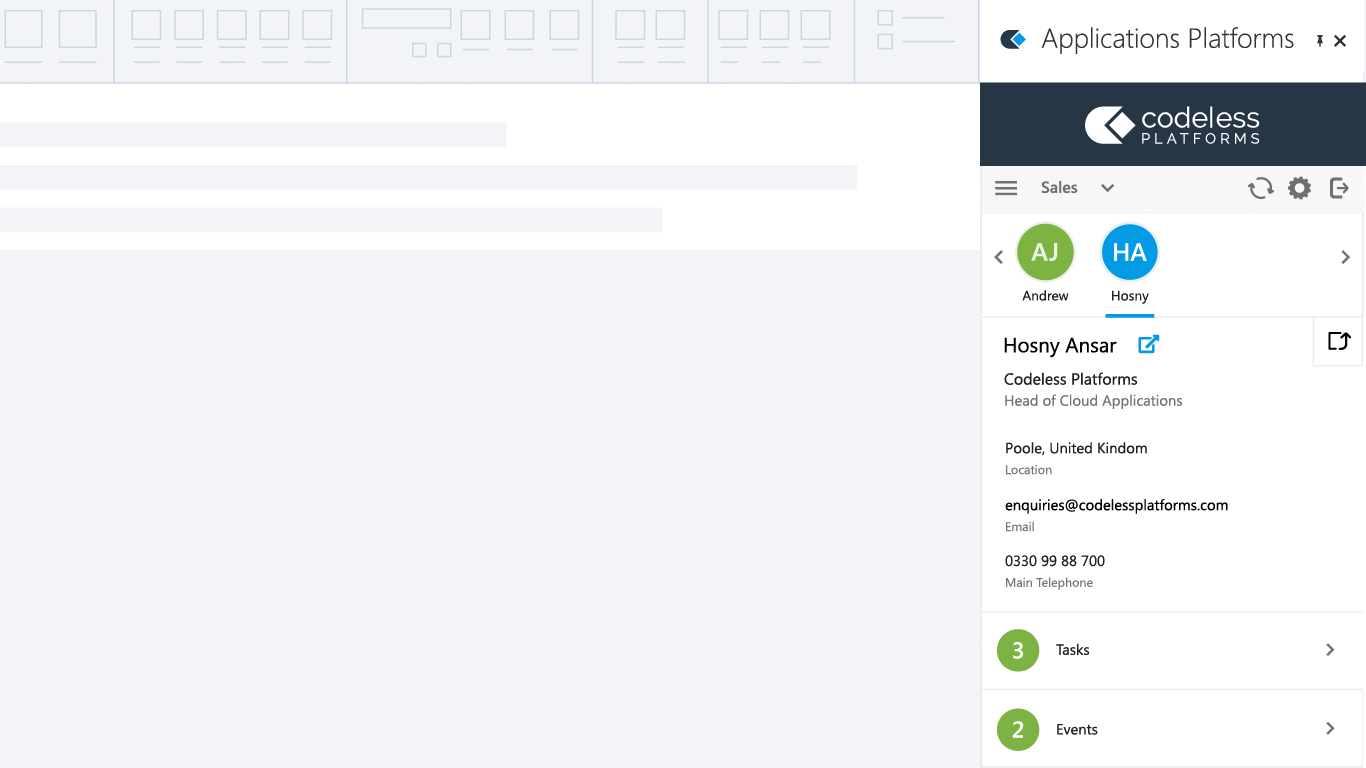This screenshot has width=1366, height=768.
Task: Expand the Events row chevron
Action: (x=1330, y=729)
